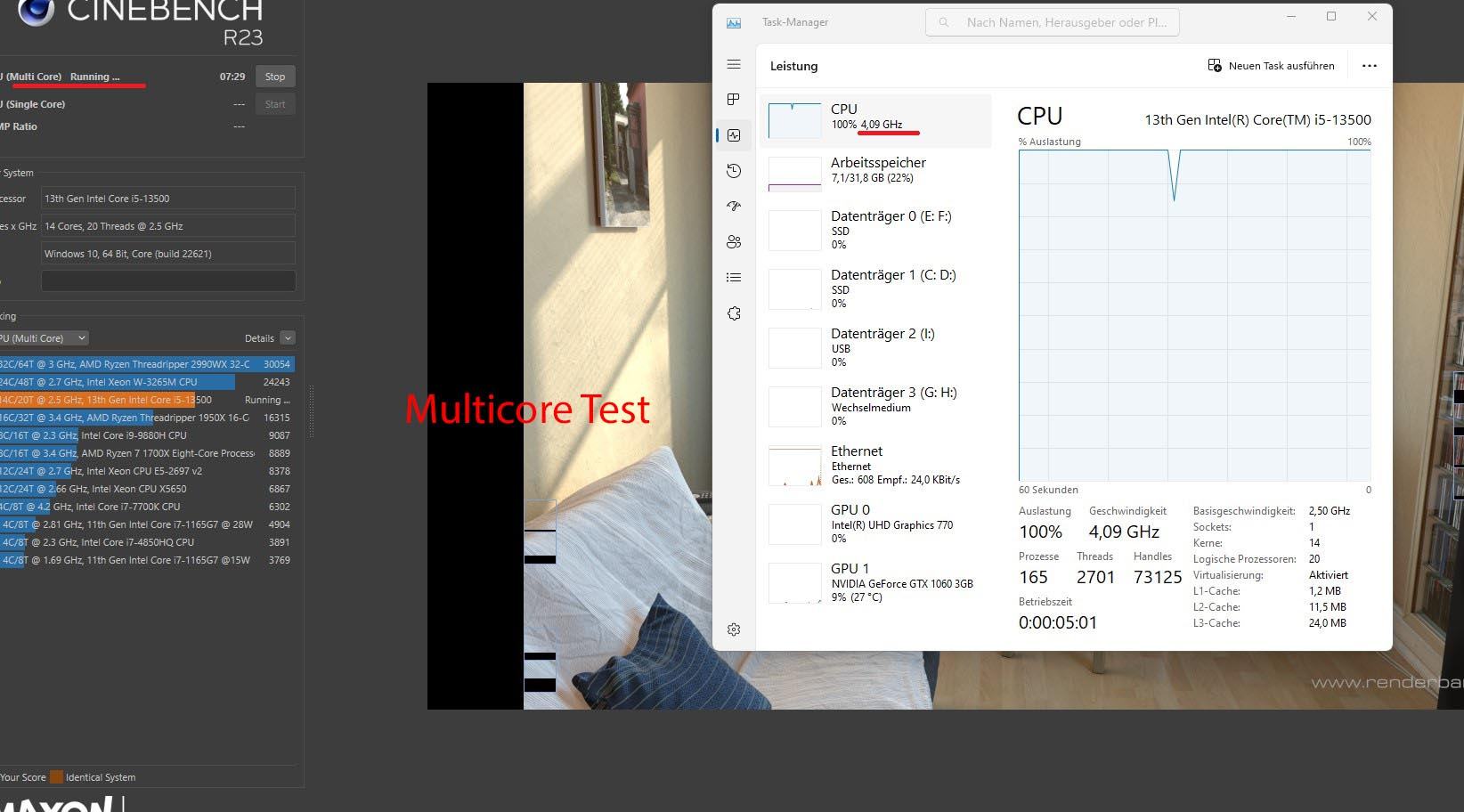Click the search box in Task Manager
The image size is (1464, 812).
pyautogui.click(x=1053, y=22)
